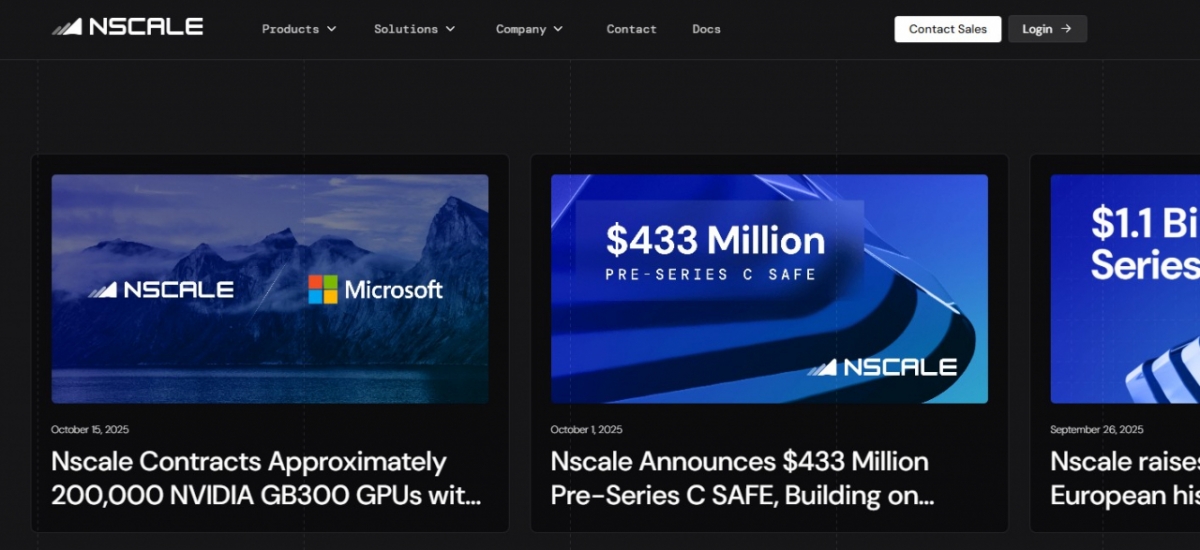
Task: Open the article about 200,000 NVIDIA GB300 GPUs
Action: click(x=265, y=478)
